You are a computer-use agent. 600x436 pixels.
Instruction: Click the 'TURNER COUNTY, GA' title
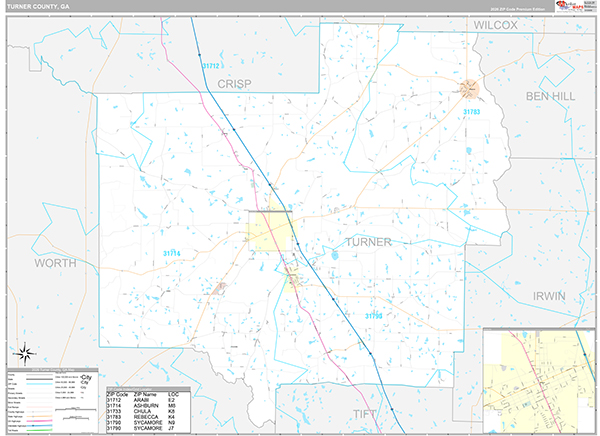pos(38,7)
